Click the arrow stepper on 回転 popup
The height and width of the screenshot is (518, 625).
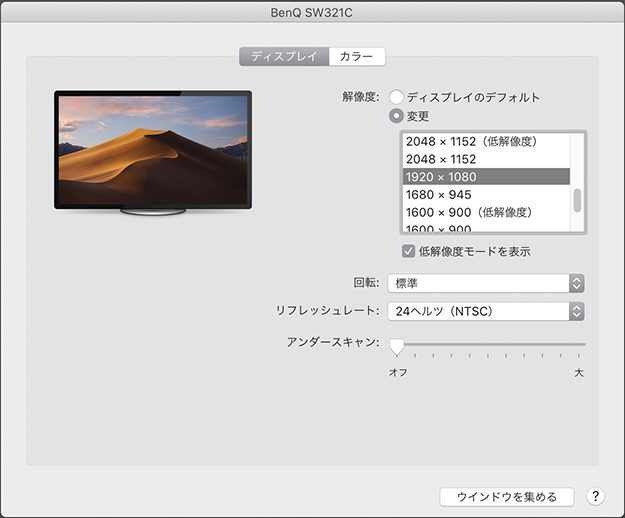coord(576,283)
